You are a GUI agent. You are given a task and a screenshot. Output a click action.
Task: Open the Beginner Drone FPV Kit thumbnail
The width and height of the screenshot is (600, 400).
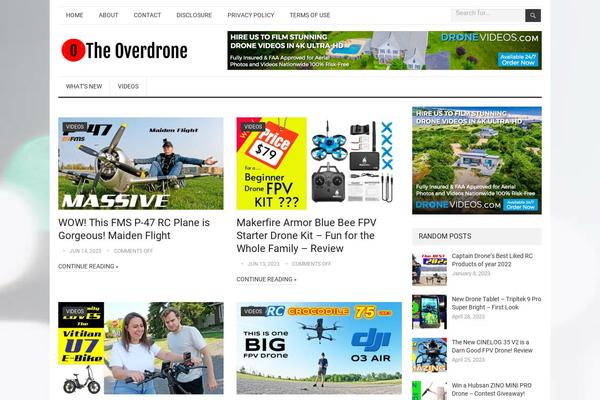point(319,163)
